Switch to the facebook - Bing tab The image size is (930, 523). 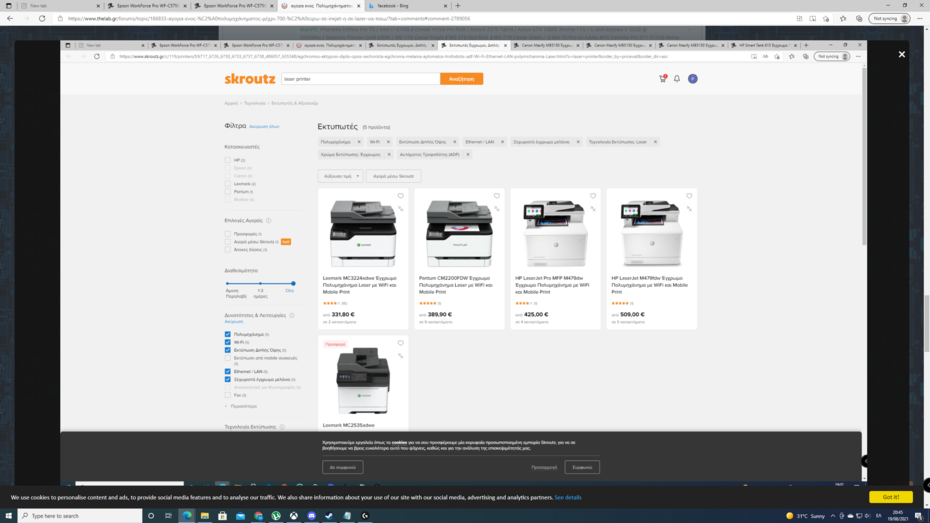405,6
